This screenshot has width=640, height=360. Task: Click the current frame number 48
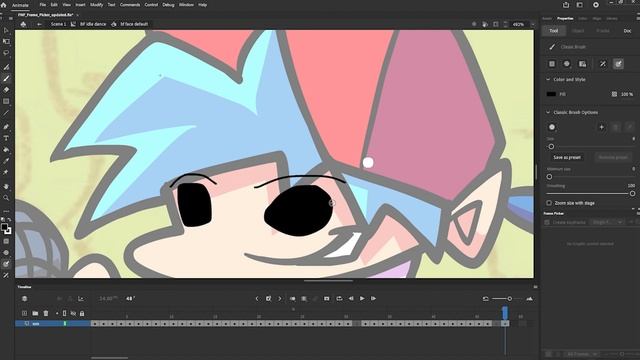tap(129, 298)
